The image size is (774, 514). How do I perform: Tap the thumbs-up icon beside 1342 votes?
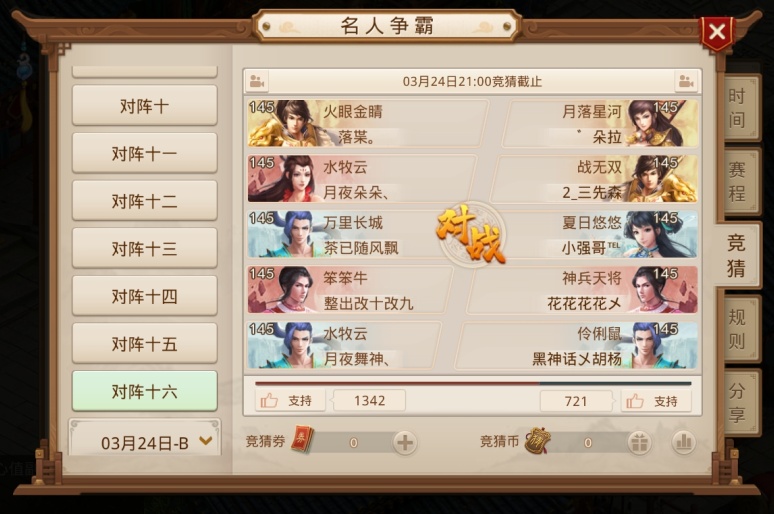tap(270, 400)
